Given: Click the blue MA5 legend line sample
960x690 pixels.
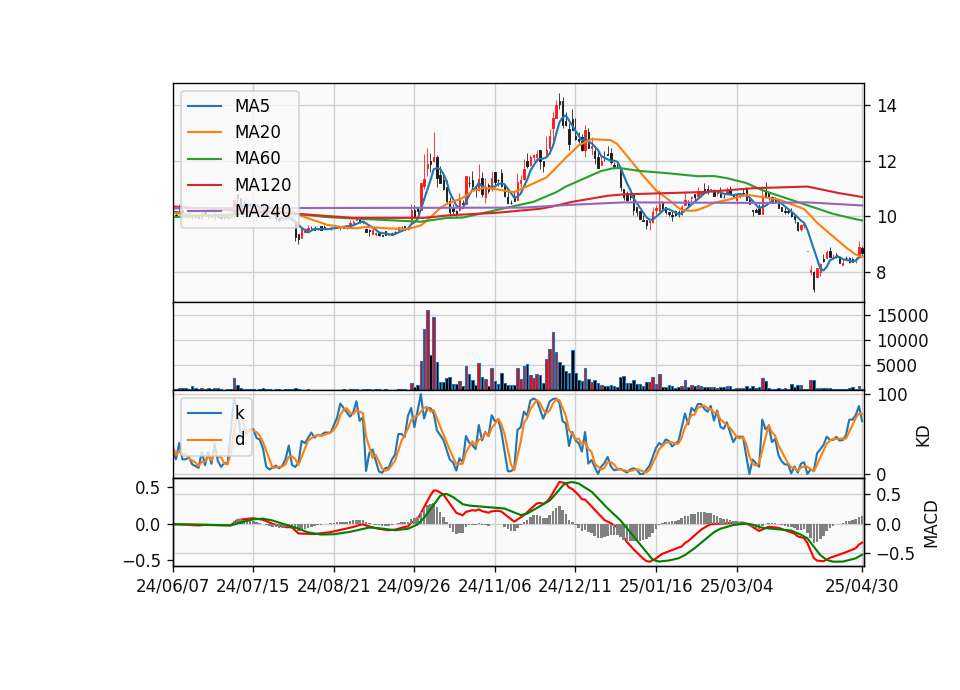Looking at the screenshot, I should coord(204,106).
